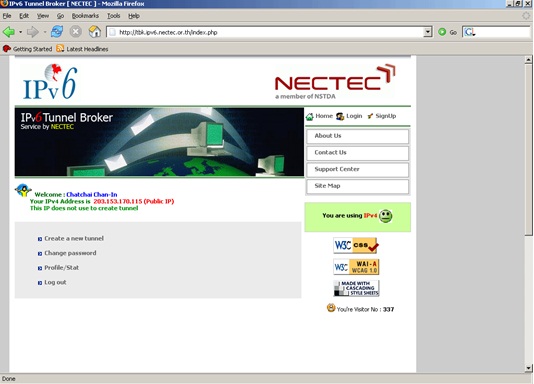Open the Support Center button
The image size is (534, 384).
pos(358,170)
